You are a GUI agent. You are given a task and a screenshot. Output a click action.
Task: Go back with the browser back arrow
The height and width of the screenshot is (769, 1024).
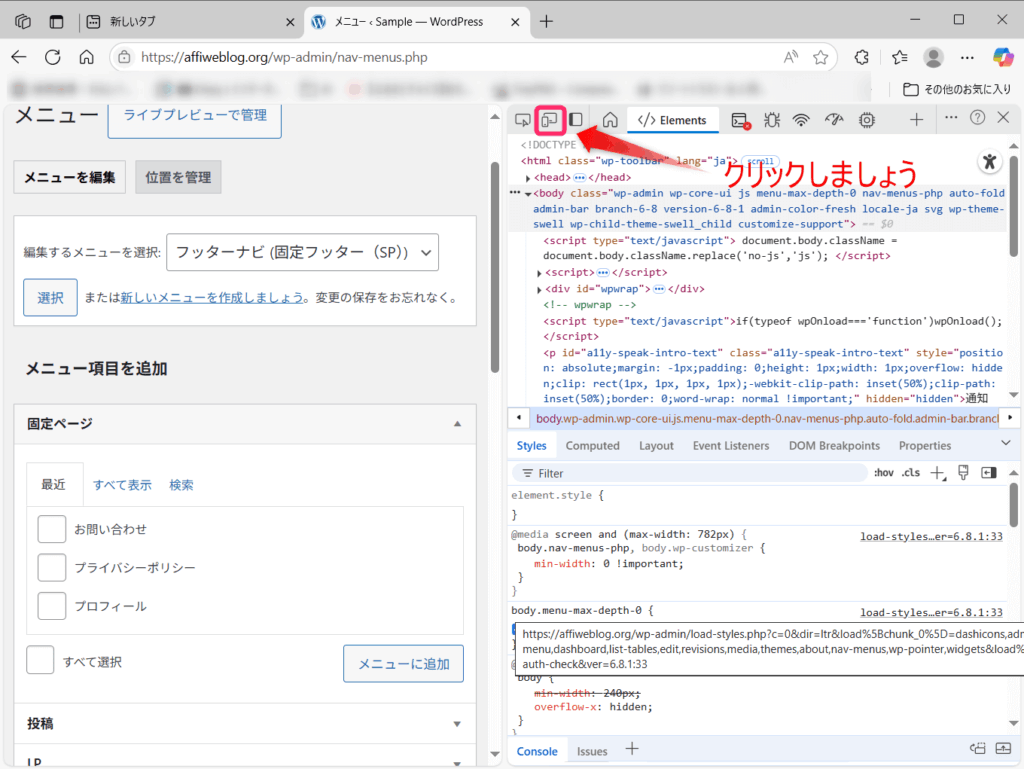click(19, 57)
